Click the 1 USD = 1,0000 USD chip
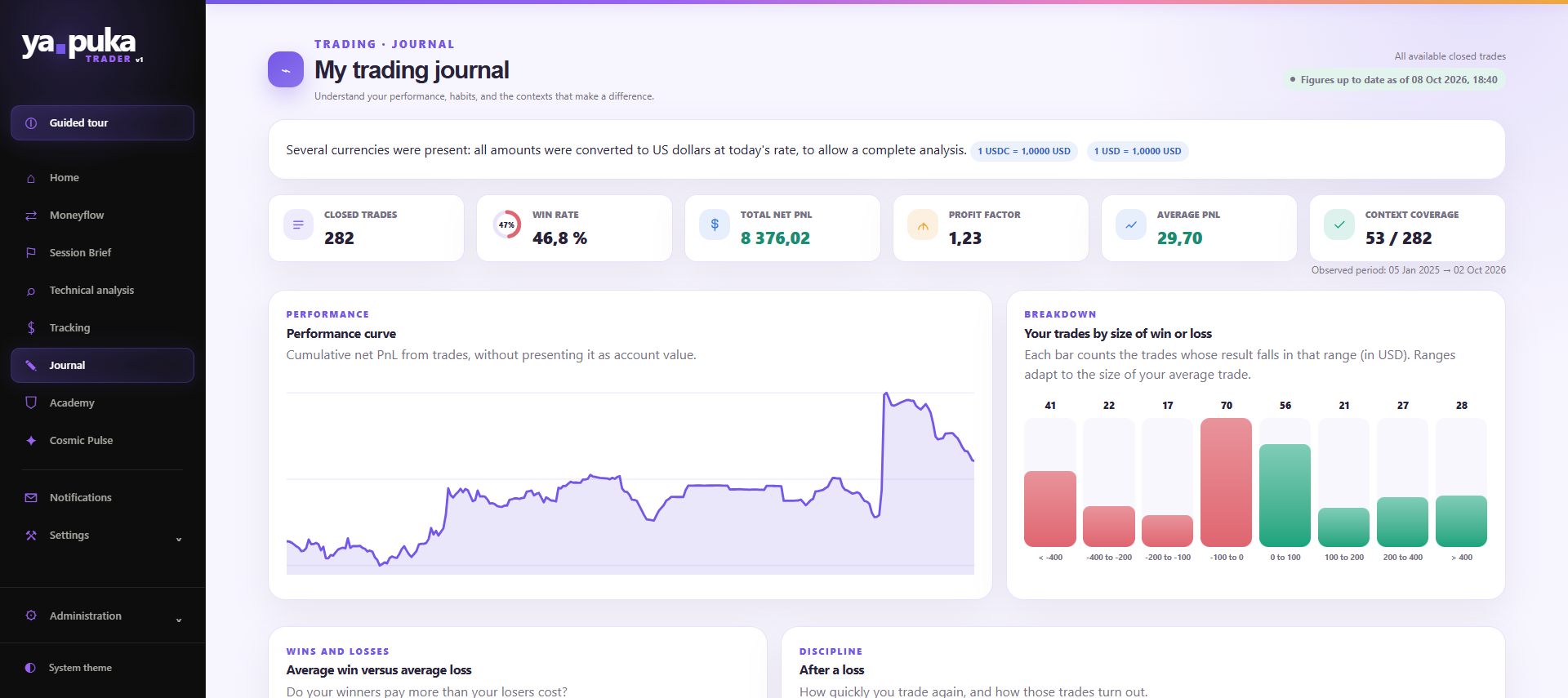The height and width of the screenshot is (698, 1568). coord(1138,151)
